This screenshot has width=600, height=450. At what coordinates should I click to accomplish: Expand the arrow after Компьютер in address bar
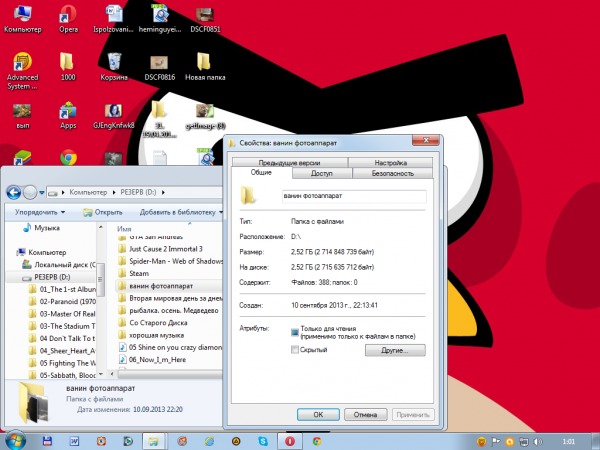[x=114, y=192]
